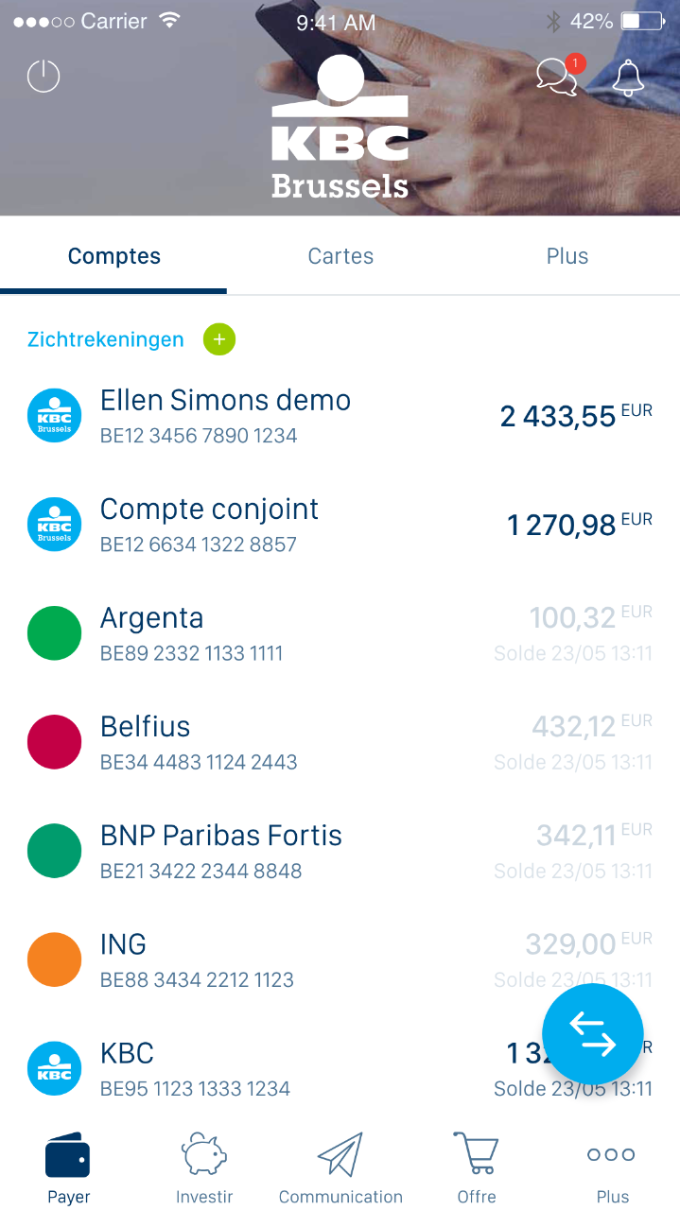680x1210 pixels.
Task: Tap the KBC logo beside Ellen Simons demo
Action: 53,415
